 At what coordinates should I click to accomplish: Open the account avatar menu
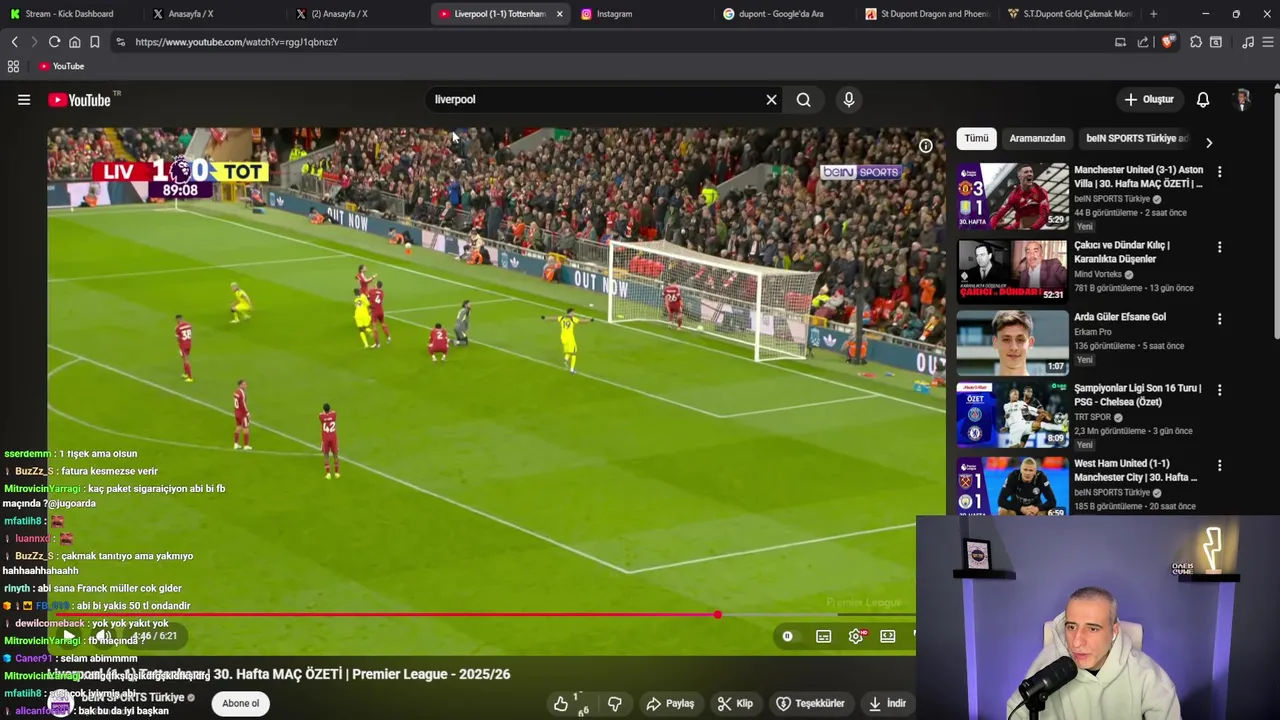coord(1242,100)
